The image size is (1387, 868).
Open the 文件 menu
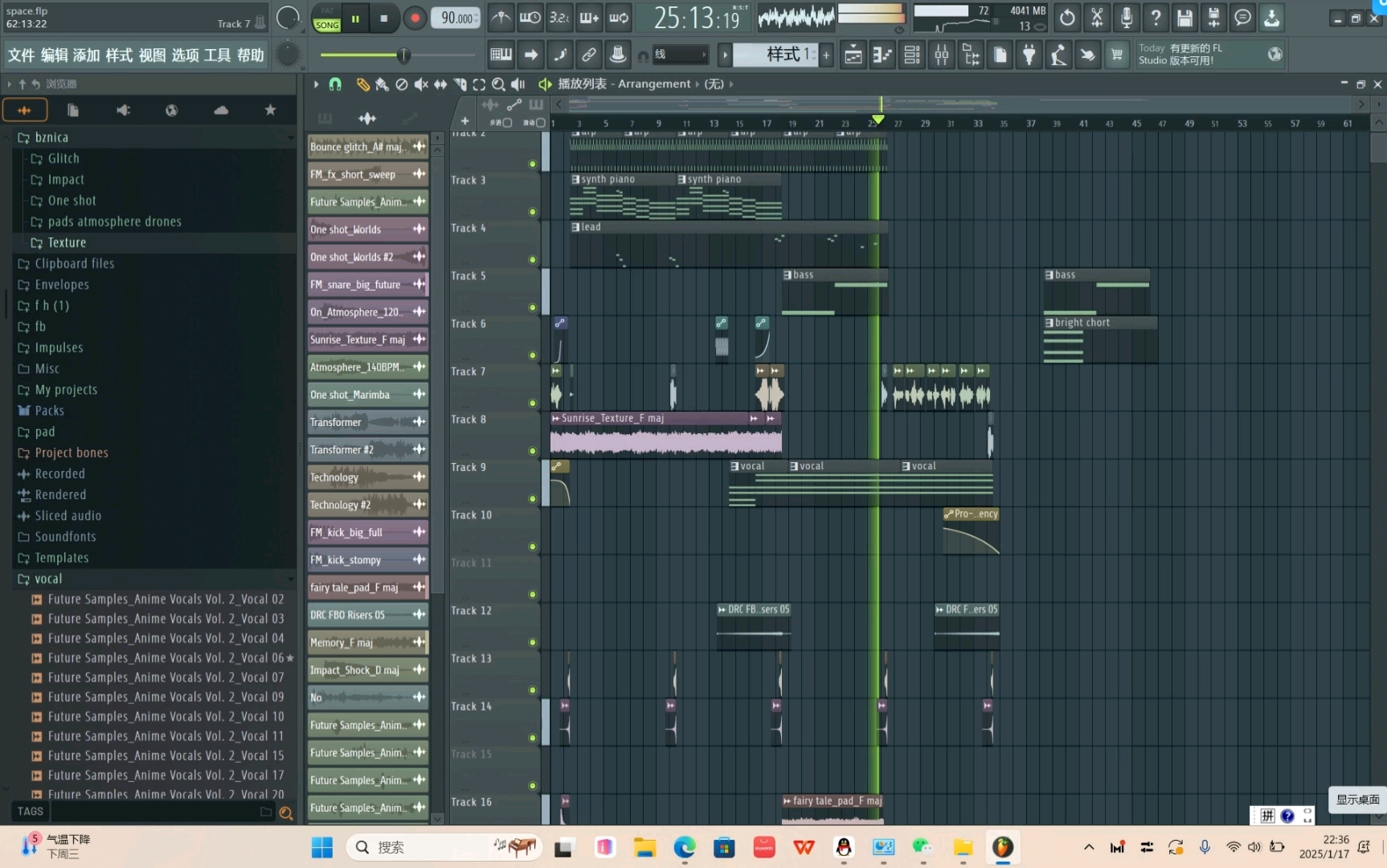21,55
